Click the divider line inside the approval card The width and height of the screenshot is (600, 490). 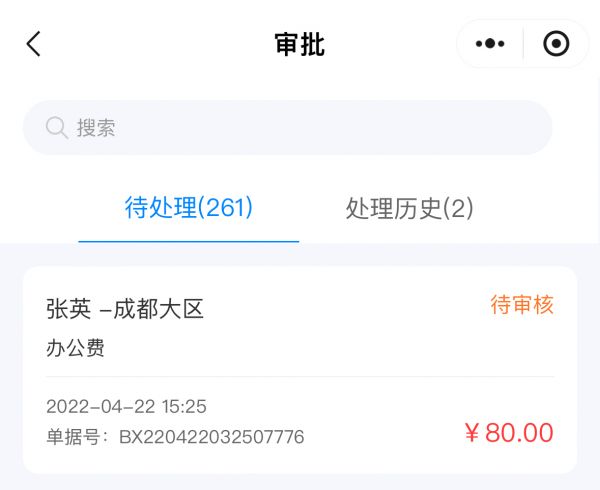[300, 377]
